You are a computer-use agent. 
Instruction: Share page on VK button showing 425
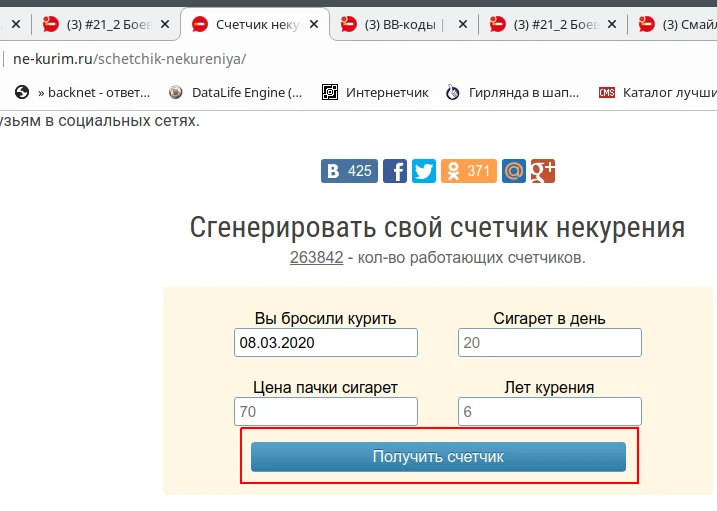pyautogui.click(x=349, y=171)
